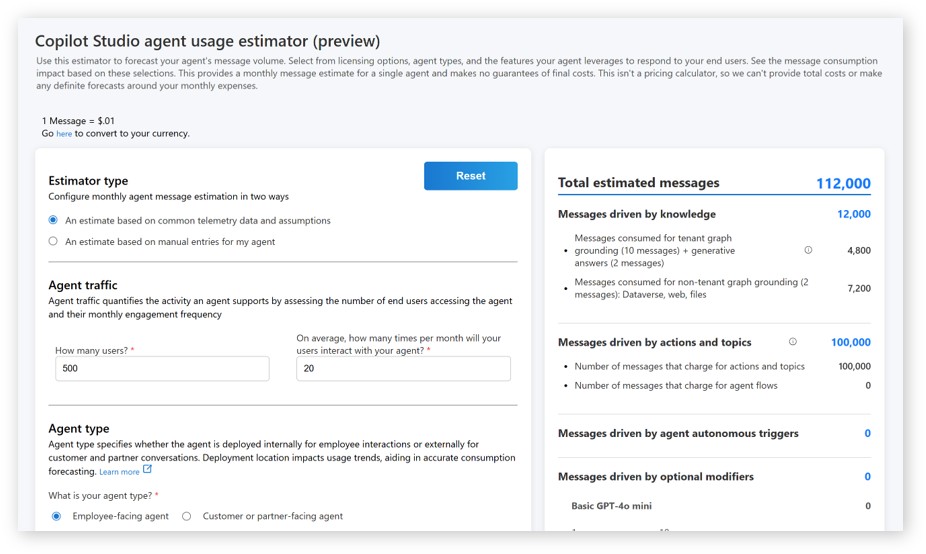926x554 pixels.
Task: Click 'Messages driven by optional modifiers' heading
Action: (655, 477)
